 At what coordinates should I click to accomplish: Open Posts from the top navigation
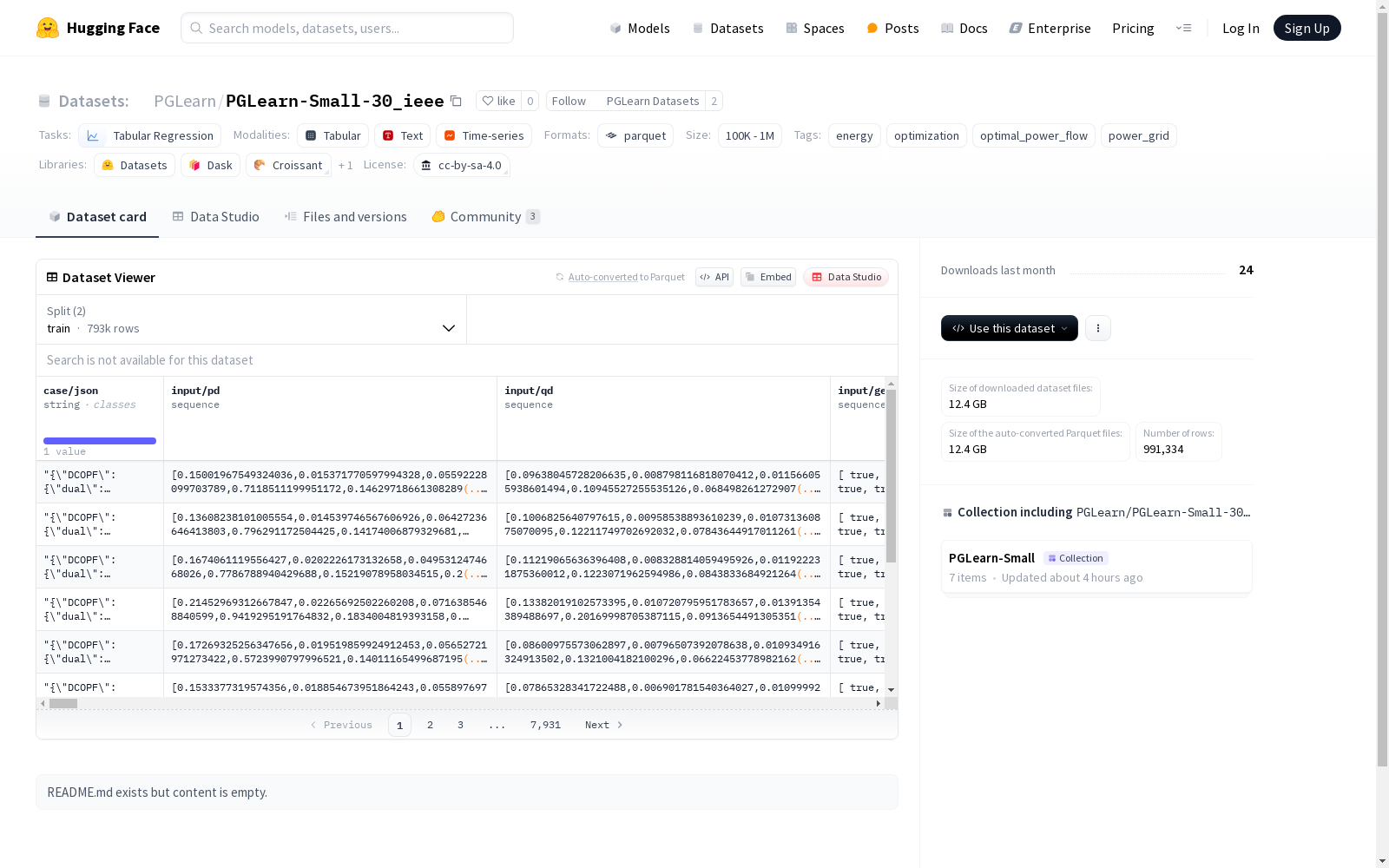click(x=892, y=28)
